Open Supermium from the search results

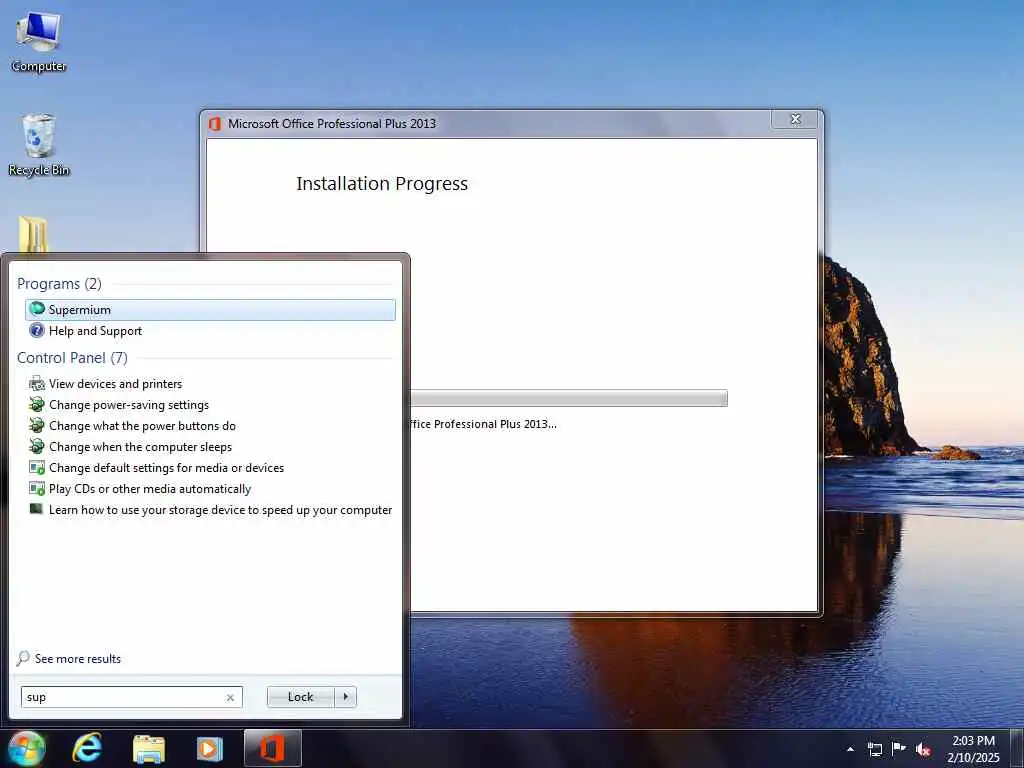pos(210,310)
